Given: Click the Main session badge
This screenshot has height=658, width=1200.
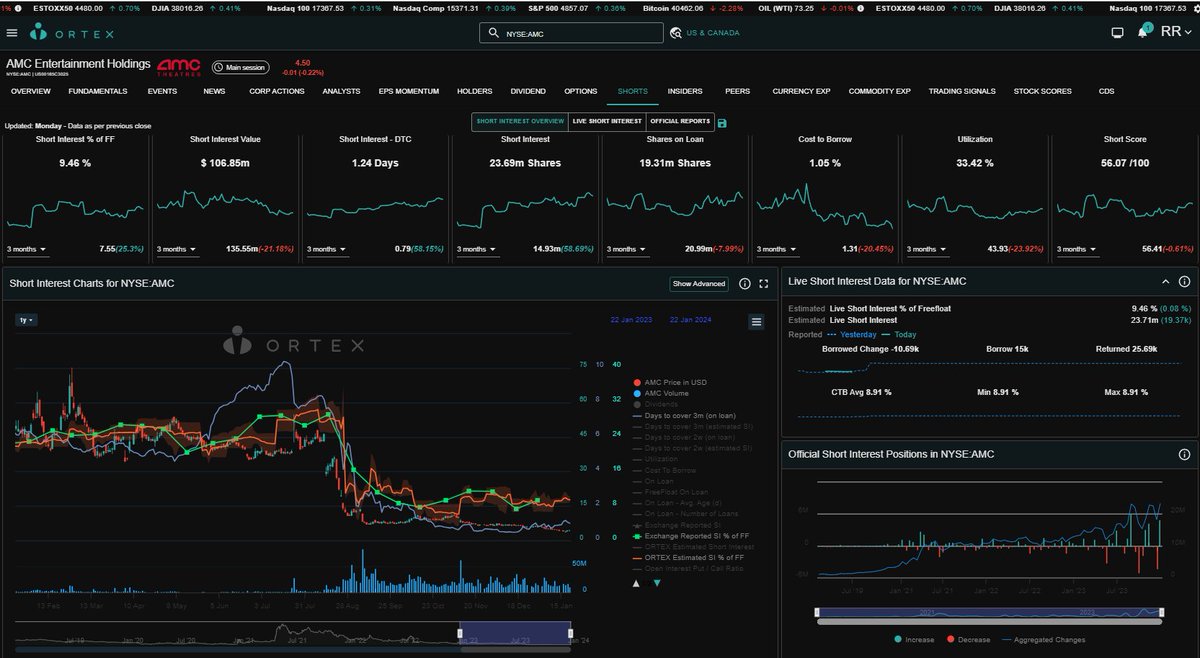Looking at the screenshot, I should [x=240, y=68].
